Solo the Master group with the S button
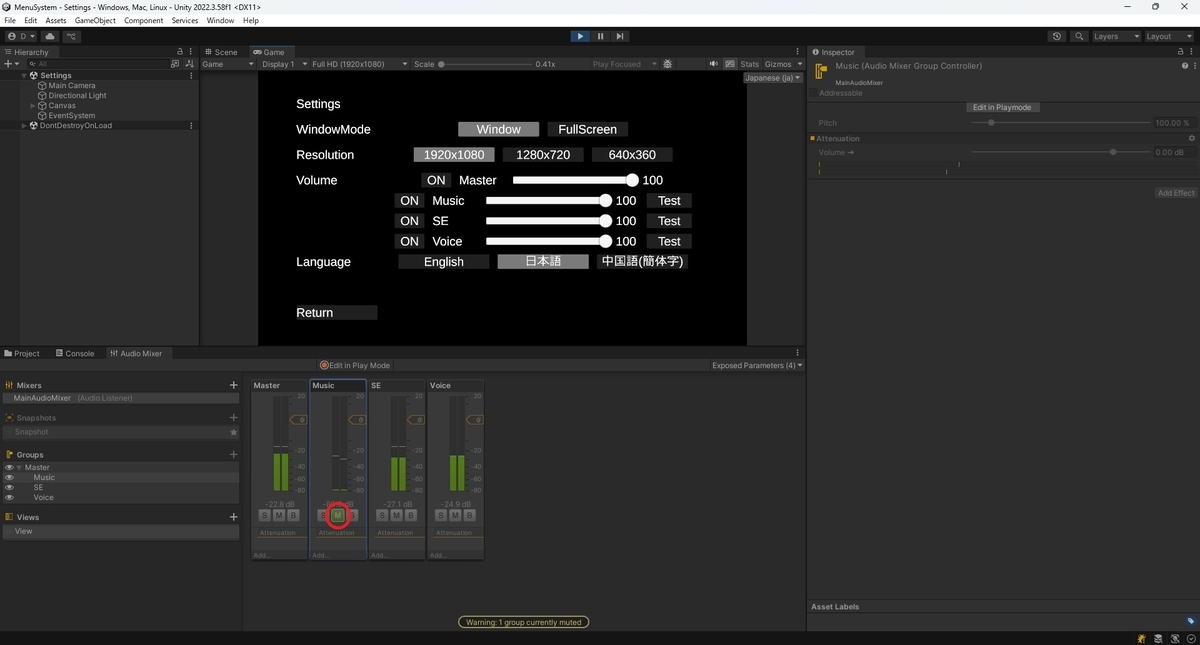This screenshot has height=645, width=1200. pos(264,515)
